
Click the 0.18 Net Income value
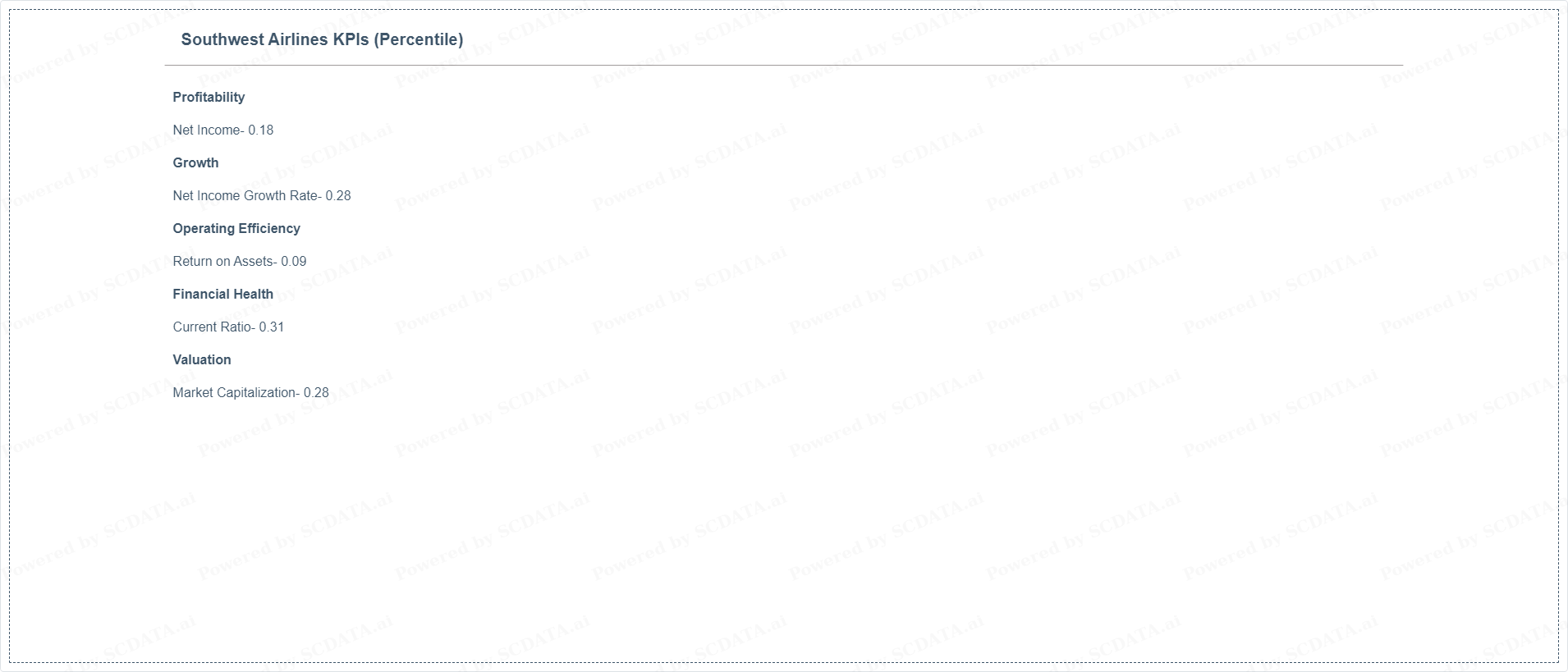[261, 130]
